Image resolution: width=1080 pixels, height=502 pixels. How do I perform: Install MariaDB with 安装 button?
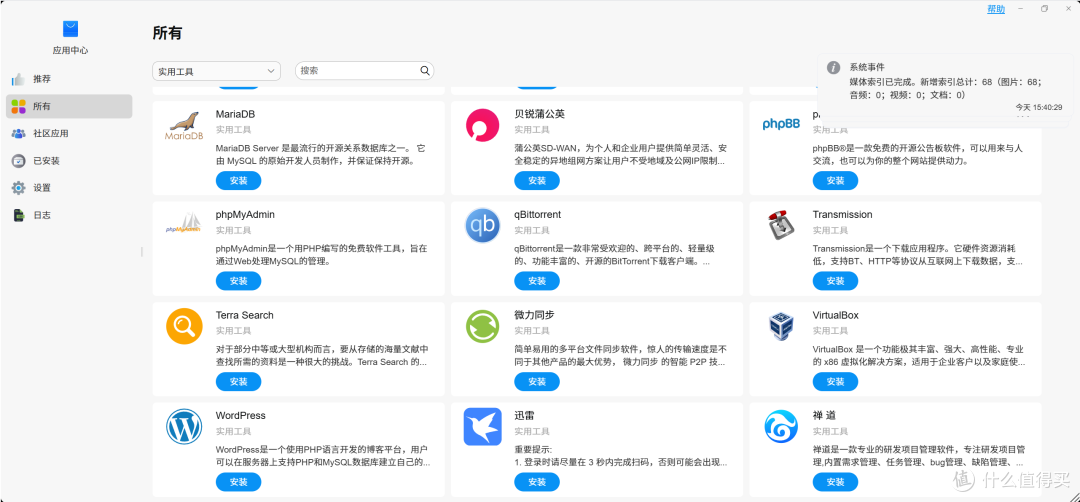[238, 180]
